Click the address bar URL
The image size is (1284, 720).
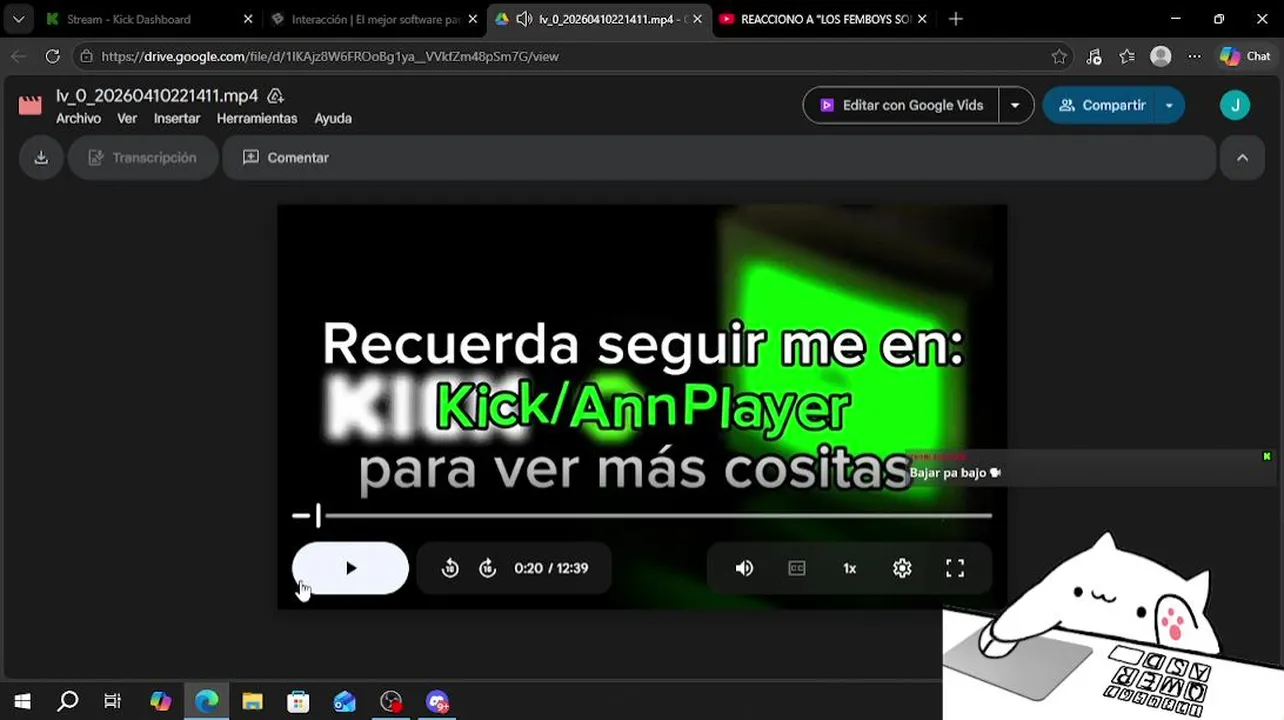coord(330,57)
